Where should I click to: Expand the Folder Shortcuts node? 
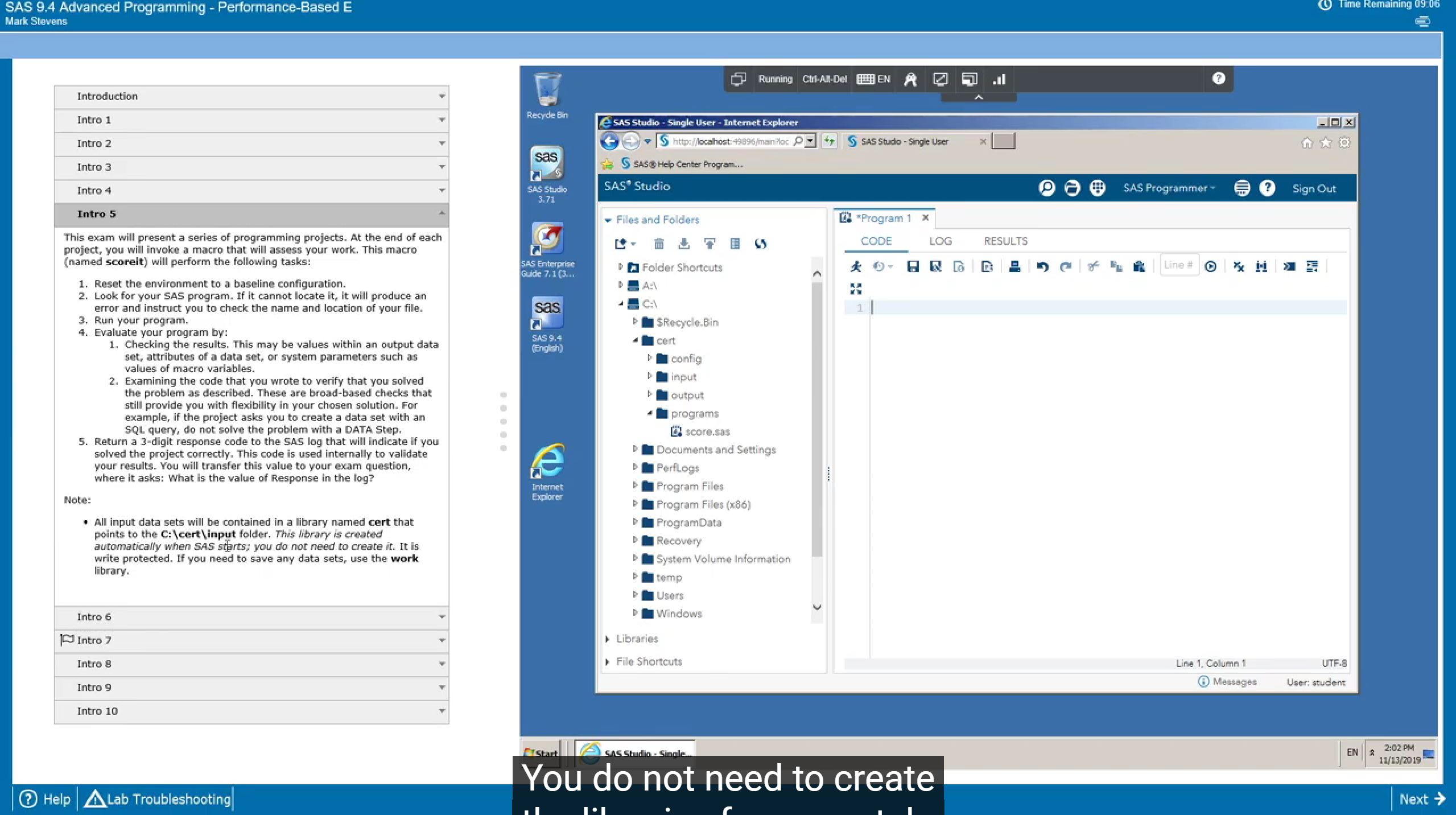click(620, 266)
